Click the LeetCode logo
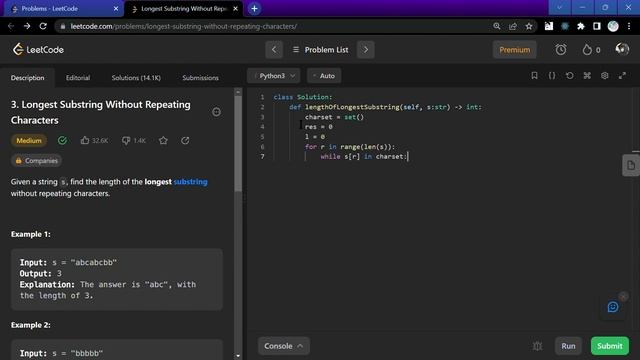 [x=38, y=49]
